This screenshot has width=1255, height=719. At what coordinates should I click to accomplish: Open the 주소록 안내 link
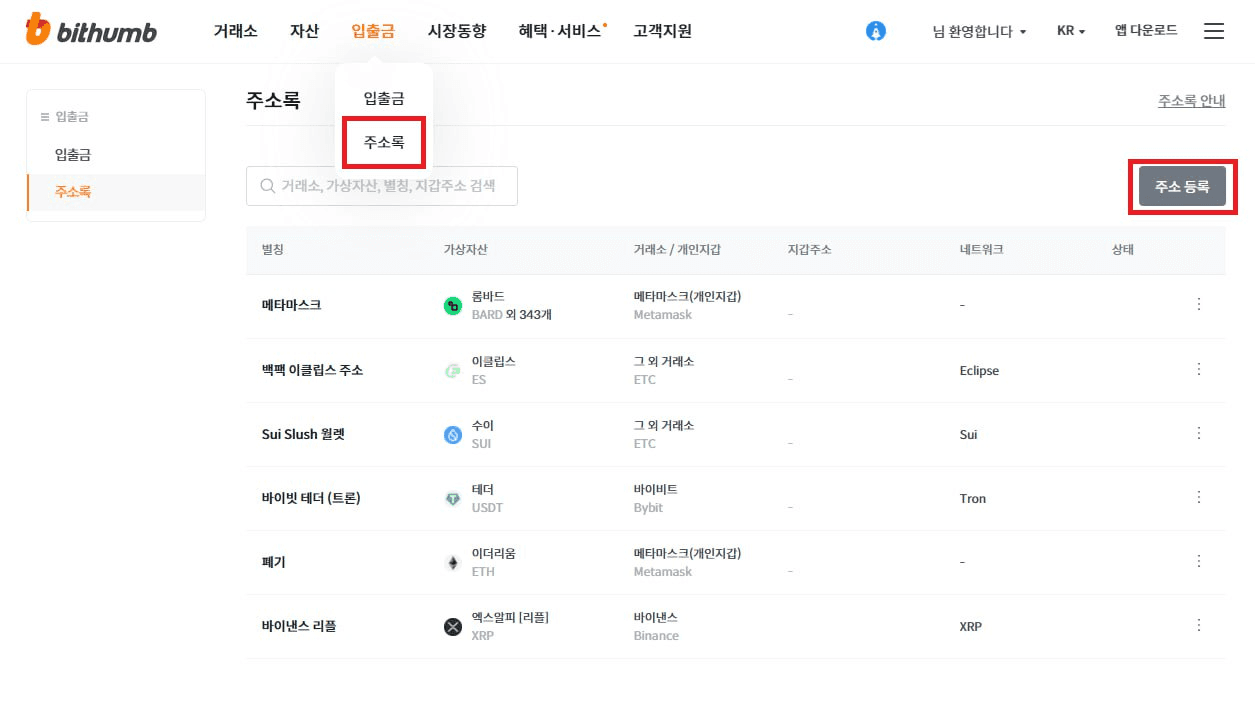pos(1191,101)
